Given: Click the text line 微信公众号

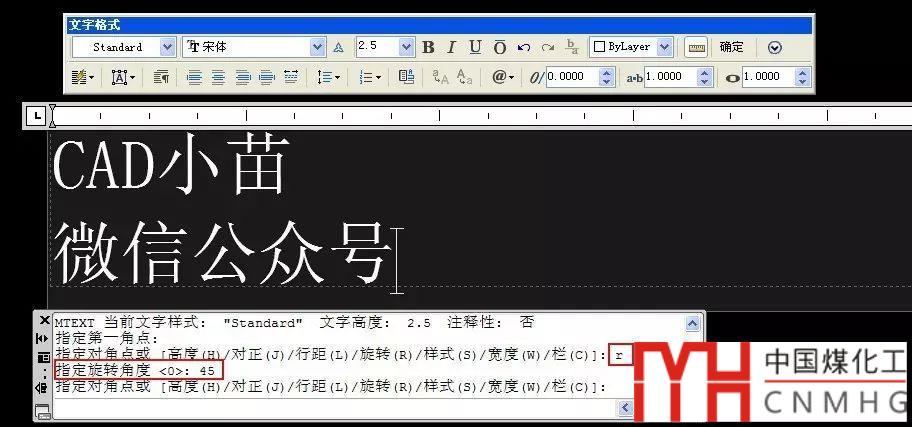Looking at the screenshot, I should tap(222, 253).
